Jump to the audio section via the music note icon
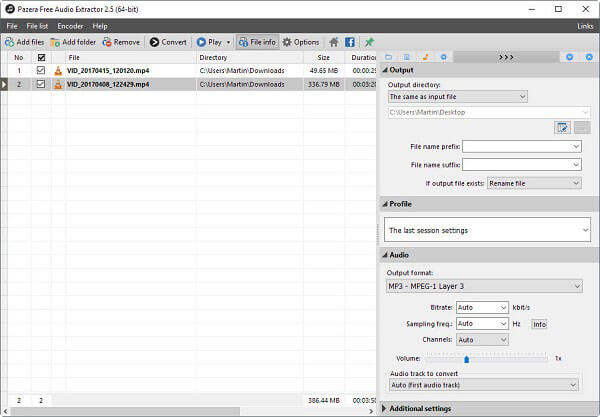Image resolution: width=600 pixels, height=417 pixels. coord(425,57)
